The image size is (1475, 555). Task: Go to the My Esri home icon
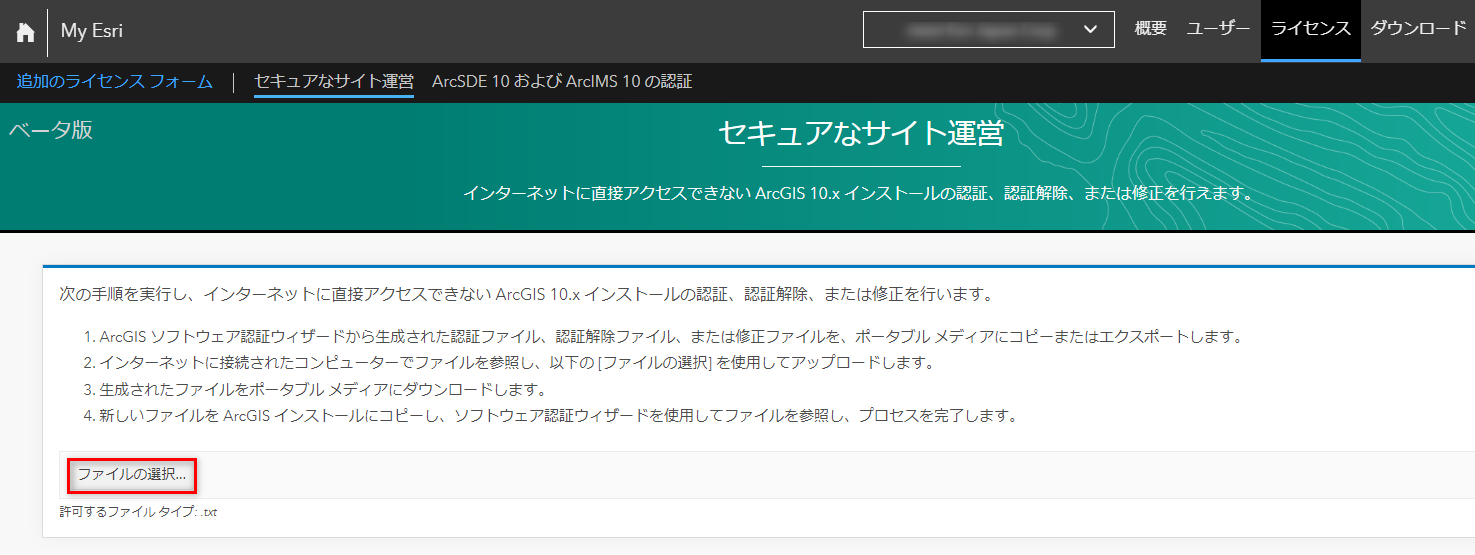point(25,31)
